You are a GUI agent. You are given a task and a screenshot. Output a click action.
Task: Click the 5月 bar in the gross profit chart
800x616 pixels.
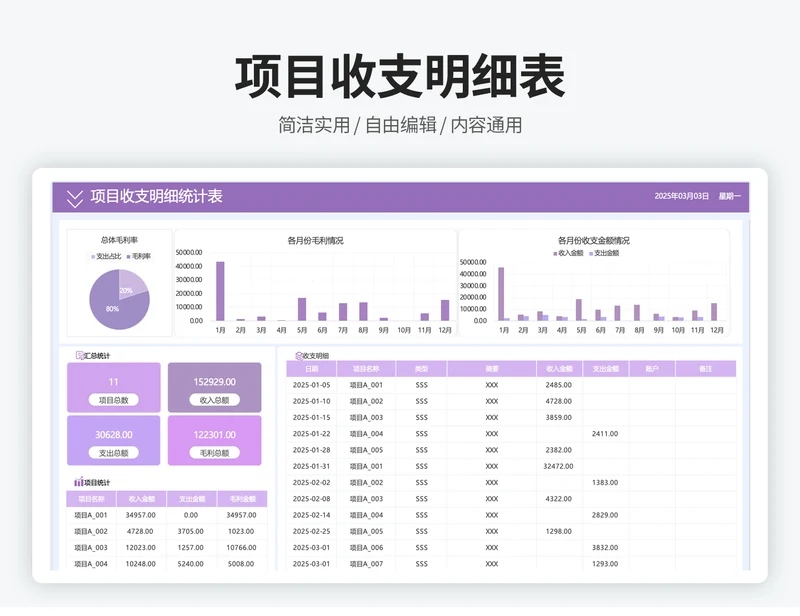[x=302, y=309]
